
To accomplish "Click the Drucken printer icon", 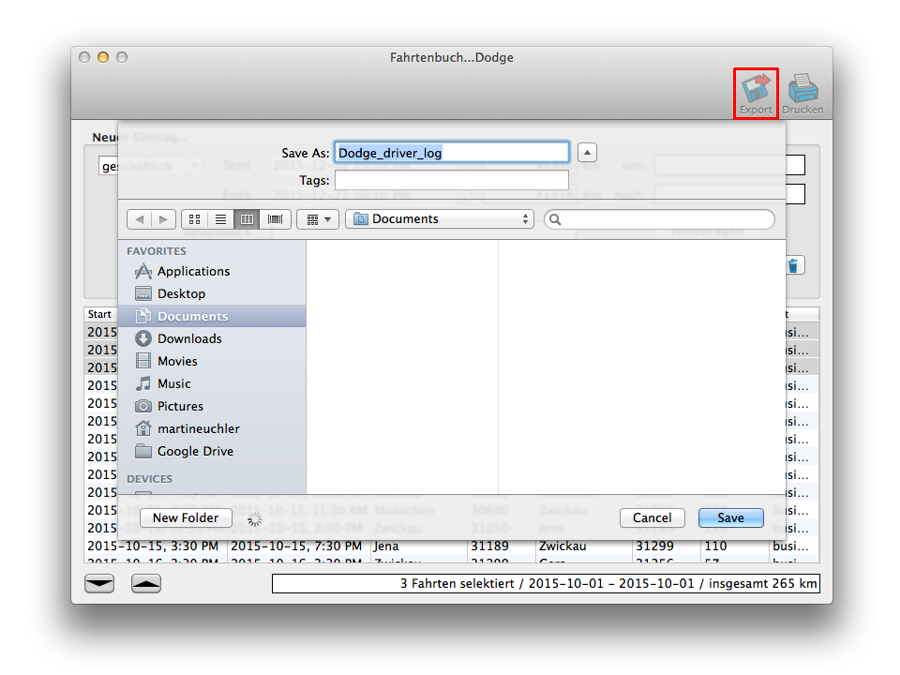I will coord(802,92).
